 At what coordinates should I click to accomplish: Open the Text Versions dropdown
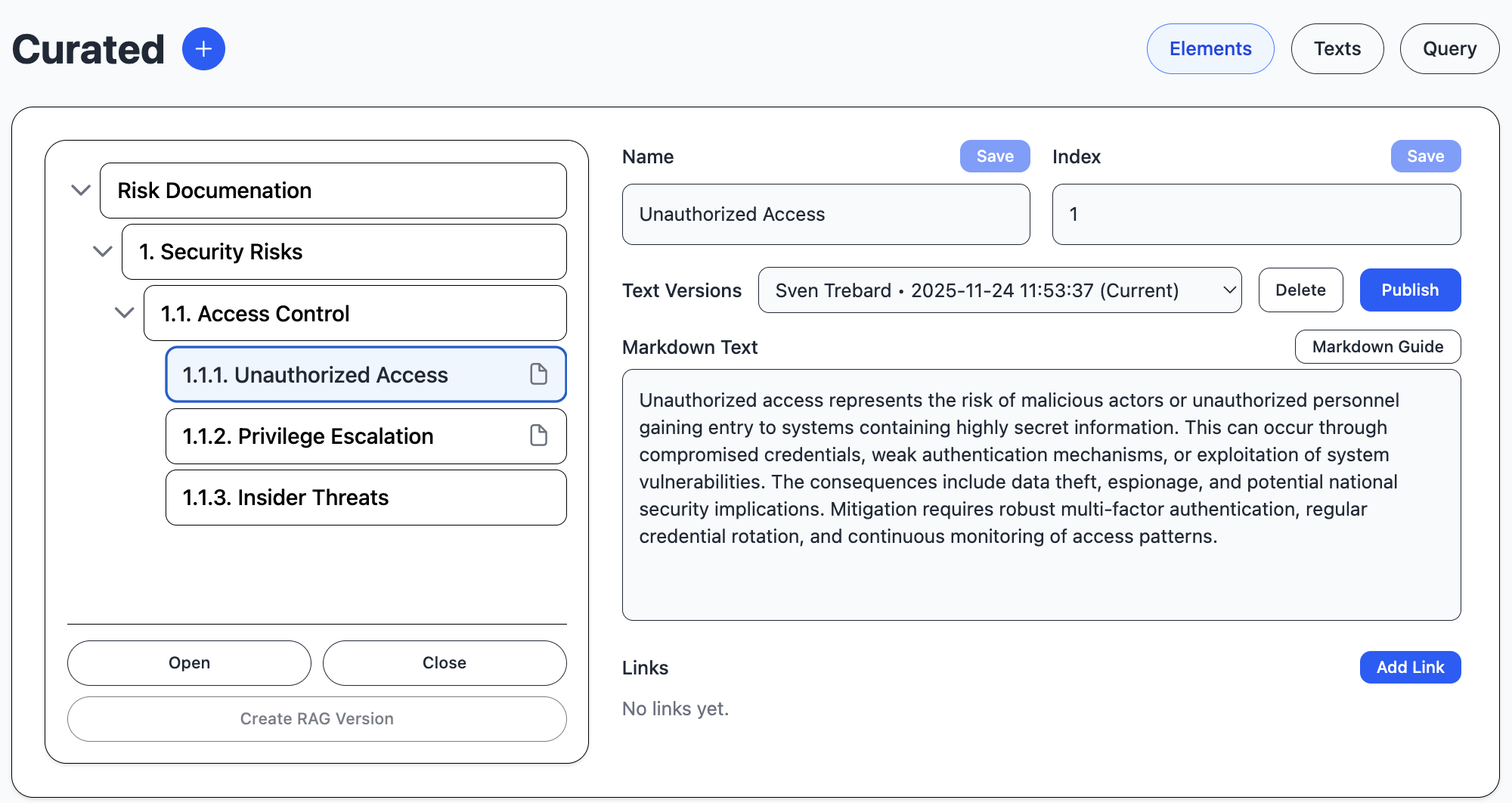pyautogui.click(x=999, y=290)
